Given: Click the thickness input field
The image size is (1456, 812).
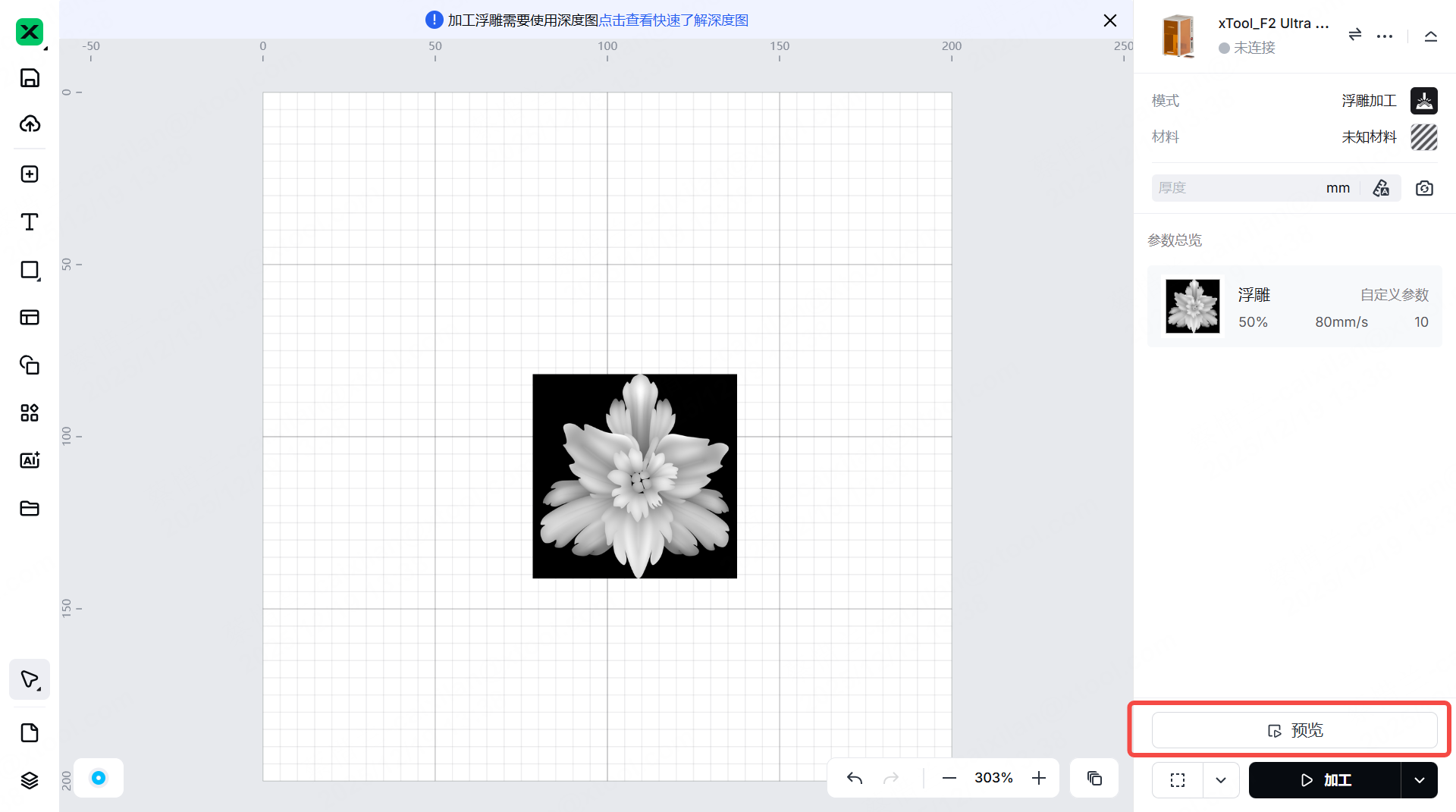Looking at the screenshot, I should (x=1236, y=188).
